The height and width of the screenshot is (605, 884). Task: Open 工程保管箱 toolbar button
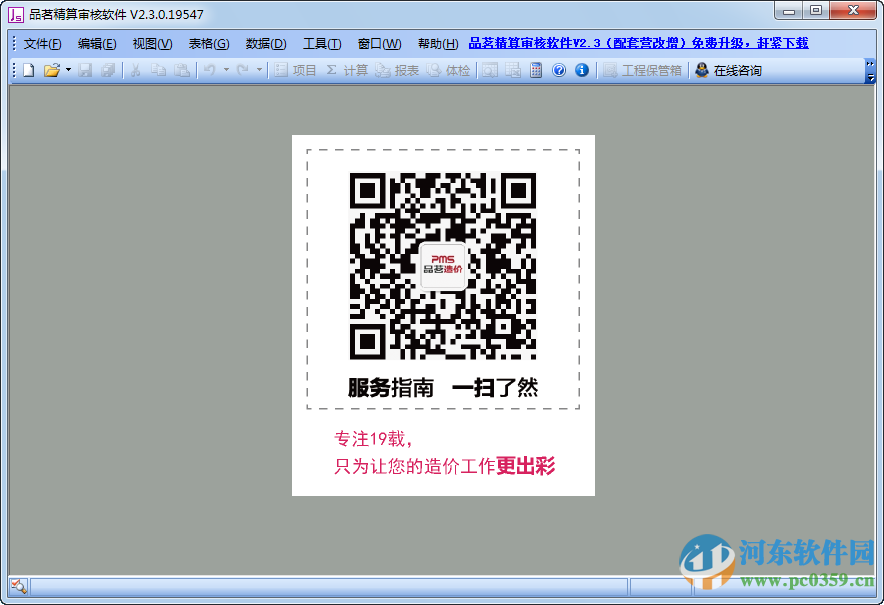(x=643, y=70)
